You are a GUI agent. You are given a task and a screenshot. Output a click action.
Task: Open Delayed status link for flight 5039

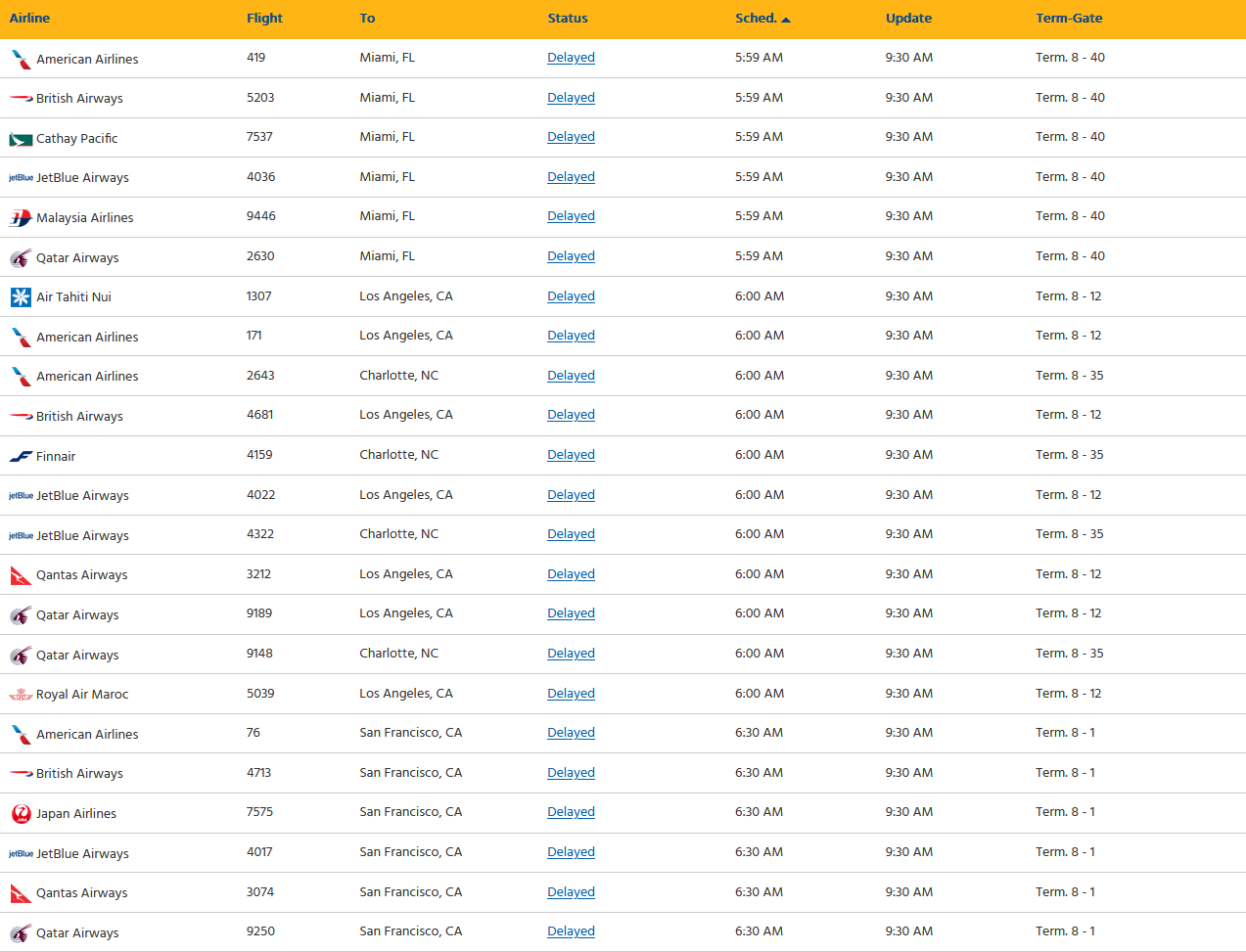571,694
